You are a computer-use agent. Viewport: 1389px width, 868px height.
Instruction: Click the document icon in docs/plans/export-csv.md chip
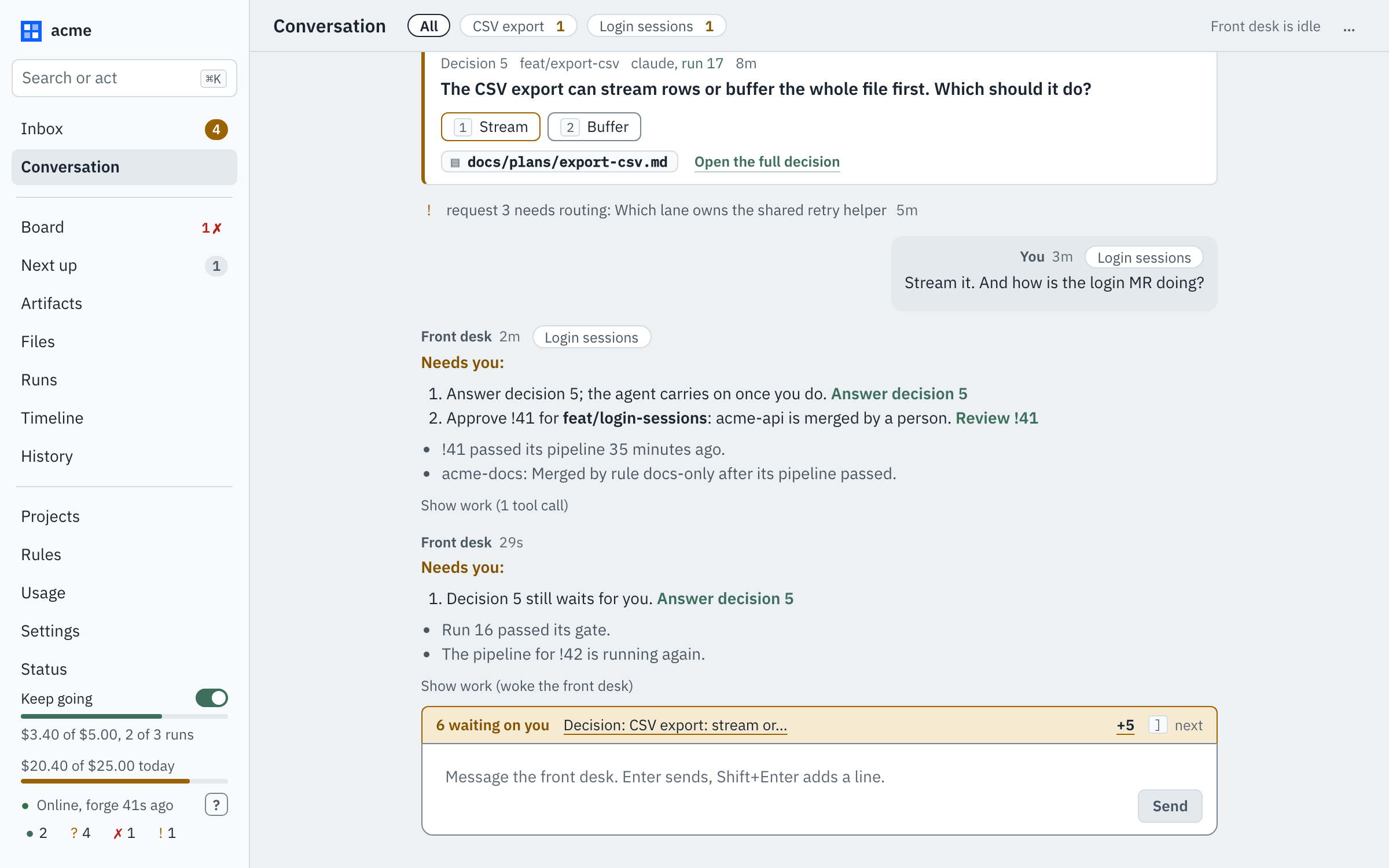coord(455,163)
